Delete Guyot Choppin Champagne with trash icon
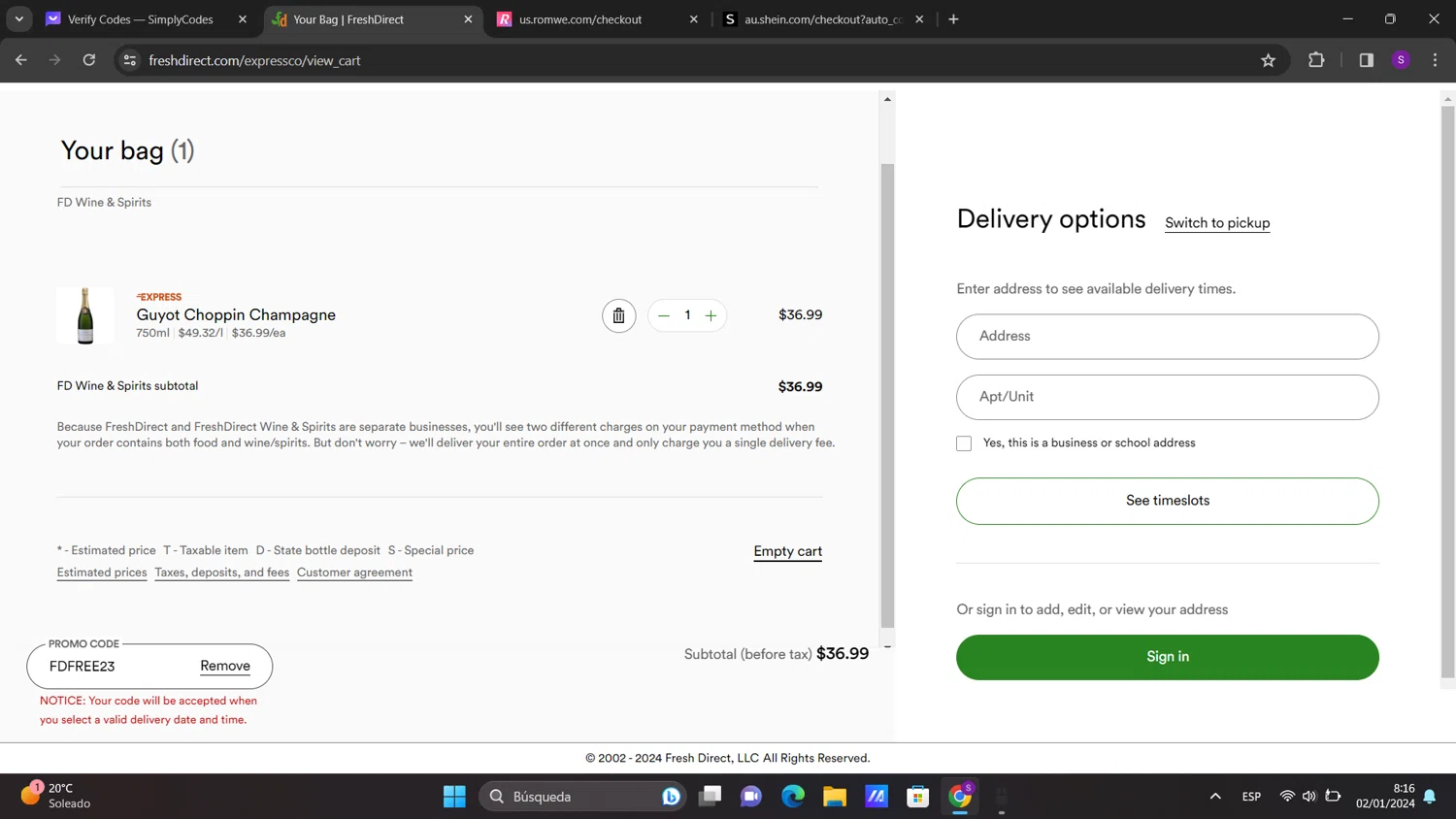 [618, 315]
